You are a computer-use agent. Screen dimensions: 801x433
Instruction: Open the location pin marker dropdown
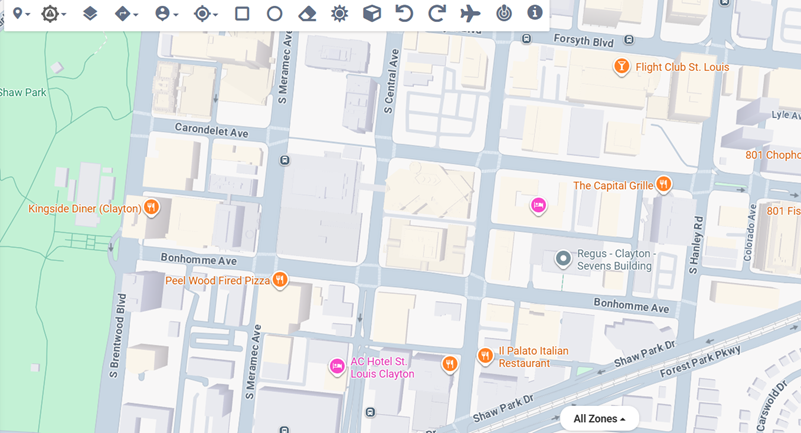tap(21, 13)
